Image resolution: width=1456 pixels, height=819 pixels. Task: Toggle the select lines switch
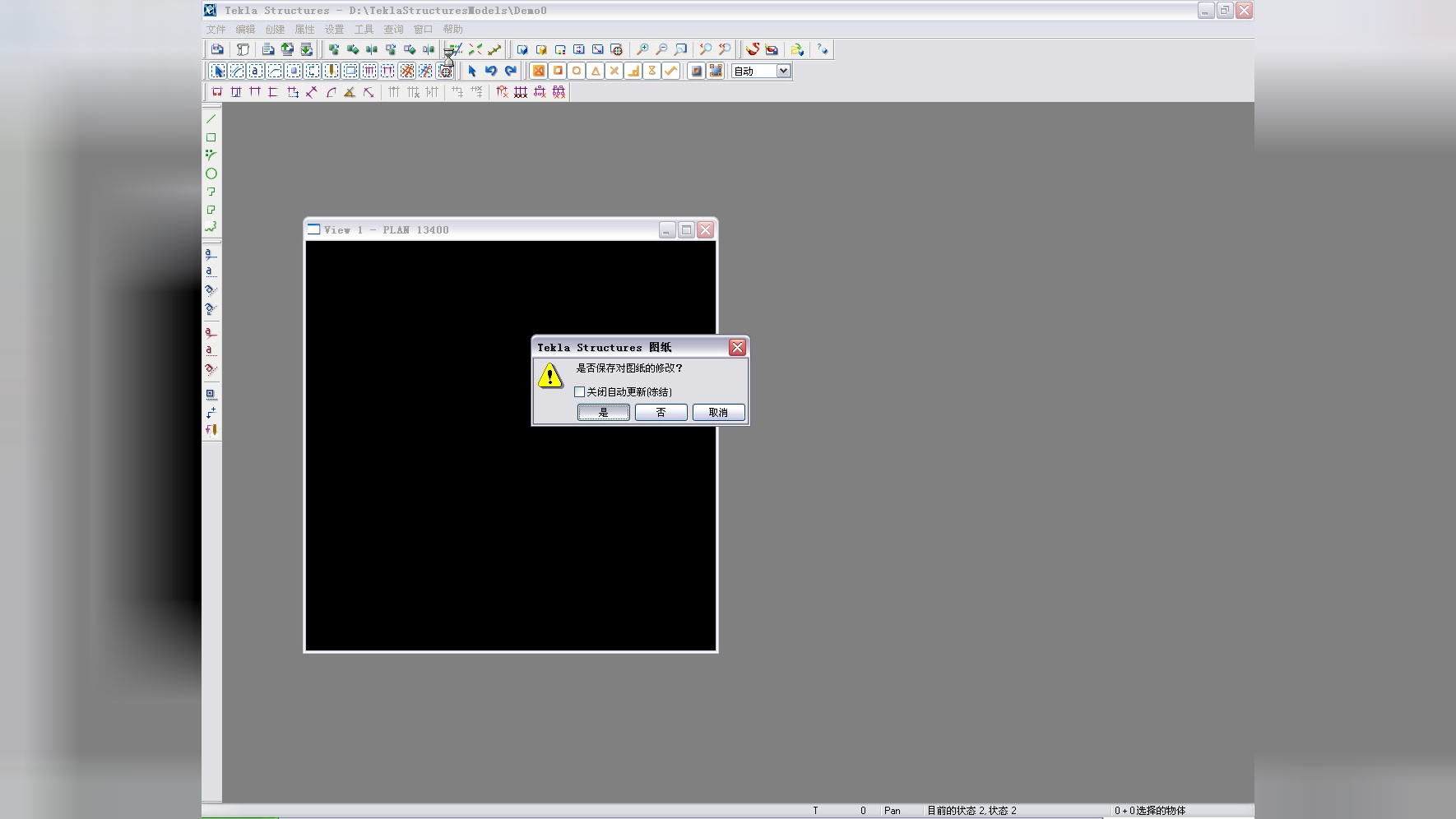click(237, 71)
